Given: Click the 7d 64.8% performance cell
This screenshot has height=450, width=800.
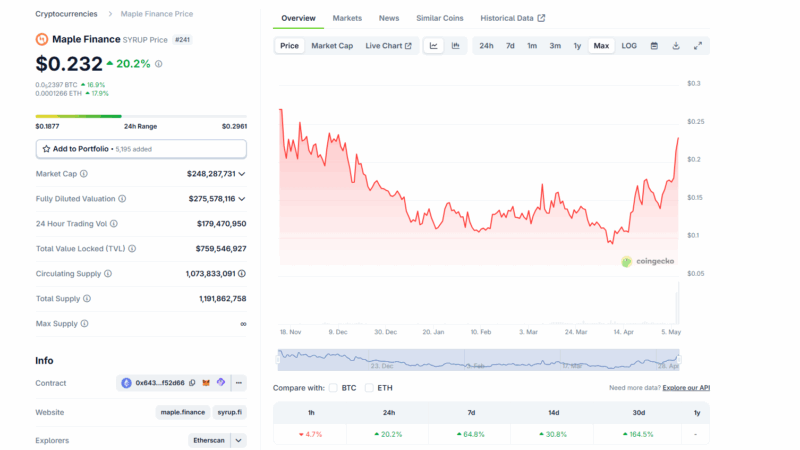Looking at the screenshot, I should click(x=471, y=434).
